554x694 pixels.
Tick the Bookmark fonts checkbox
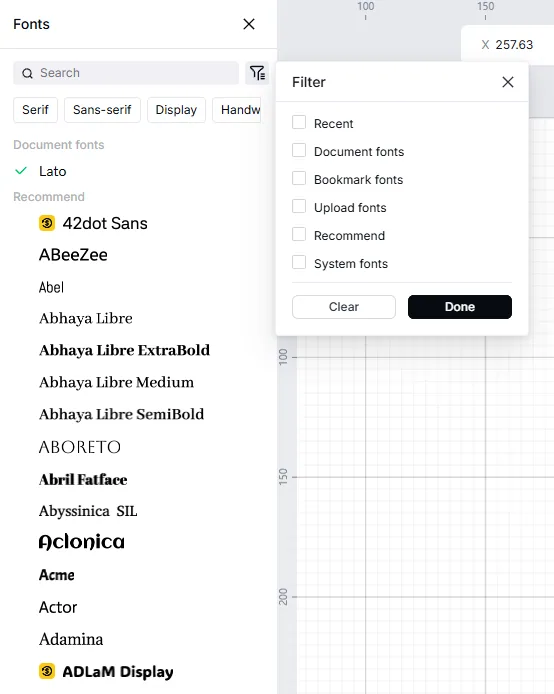coord(299,178)
